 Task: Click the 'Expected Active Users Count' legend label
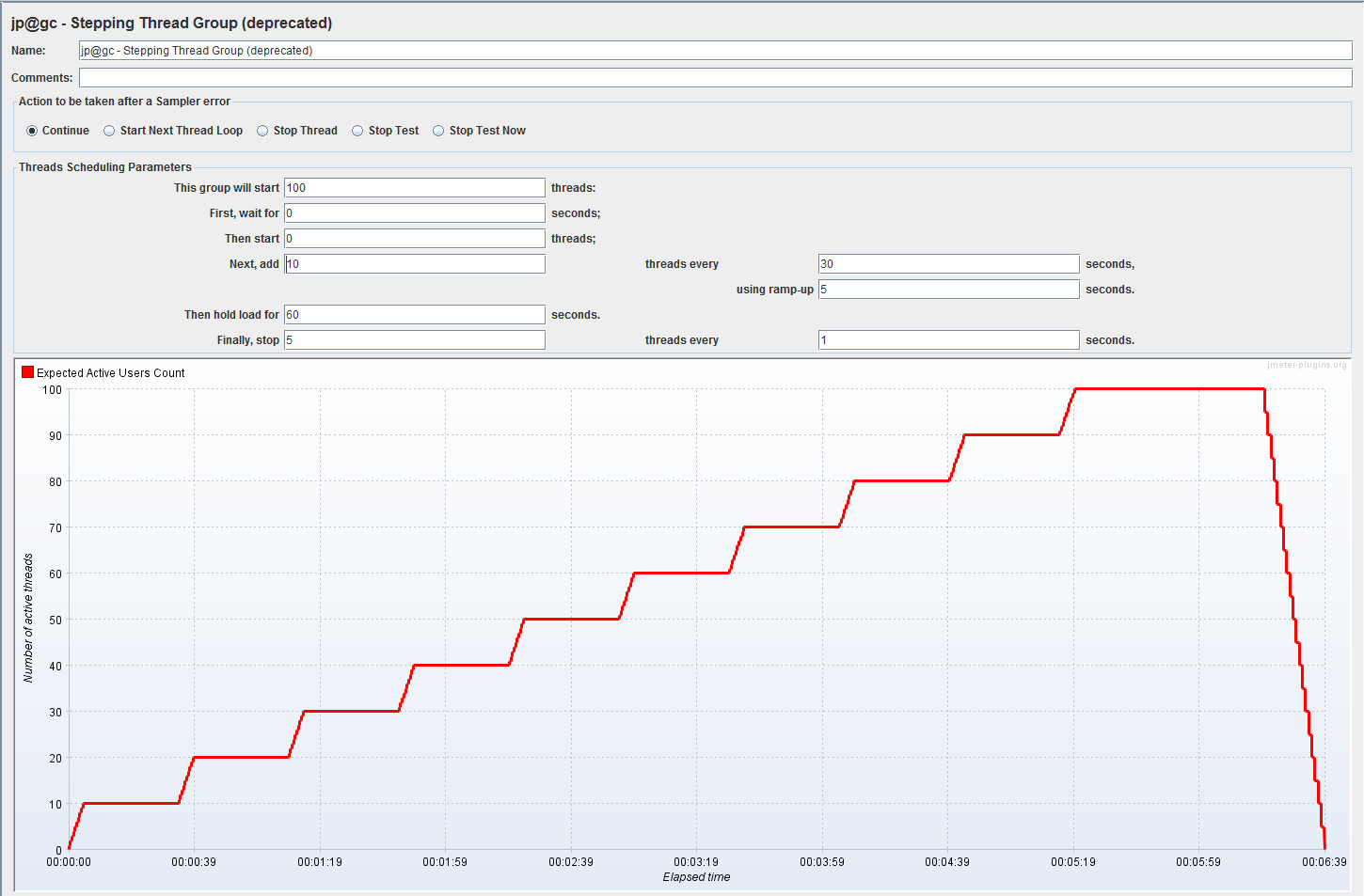tap(111, 373)
